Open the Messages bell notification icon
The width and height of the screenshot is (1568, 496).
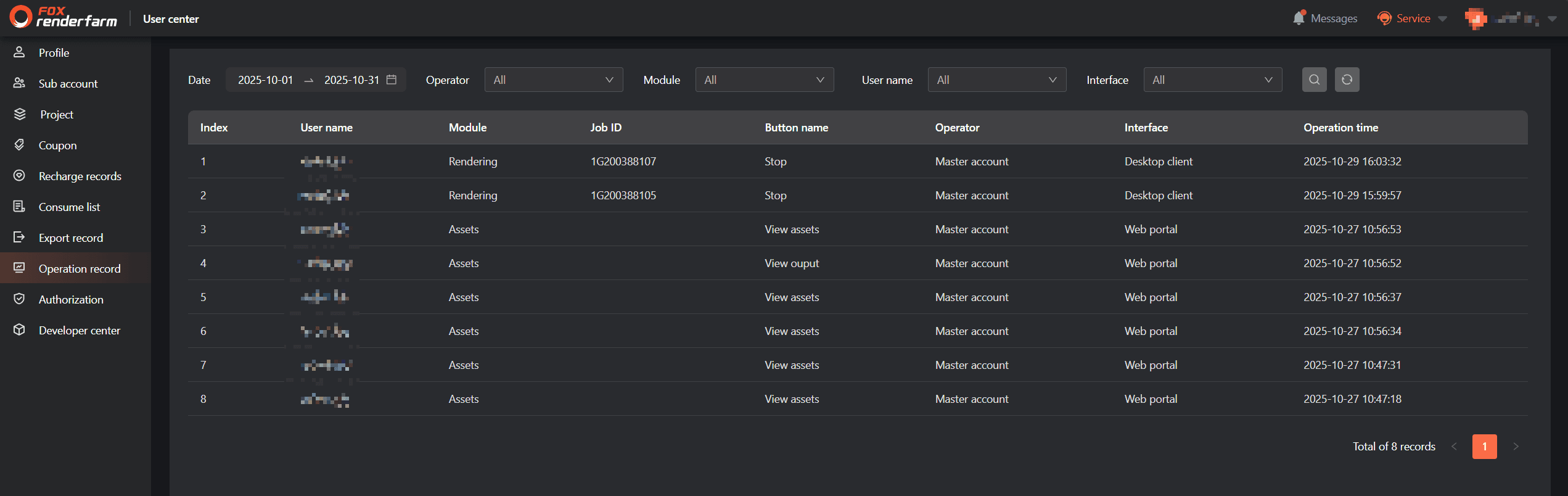point(1299,19)
